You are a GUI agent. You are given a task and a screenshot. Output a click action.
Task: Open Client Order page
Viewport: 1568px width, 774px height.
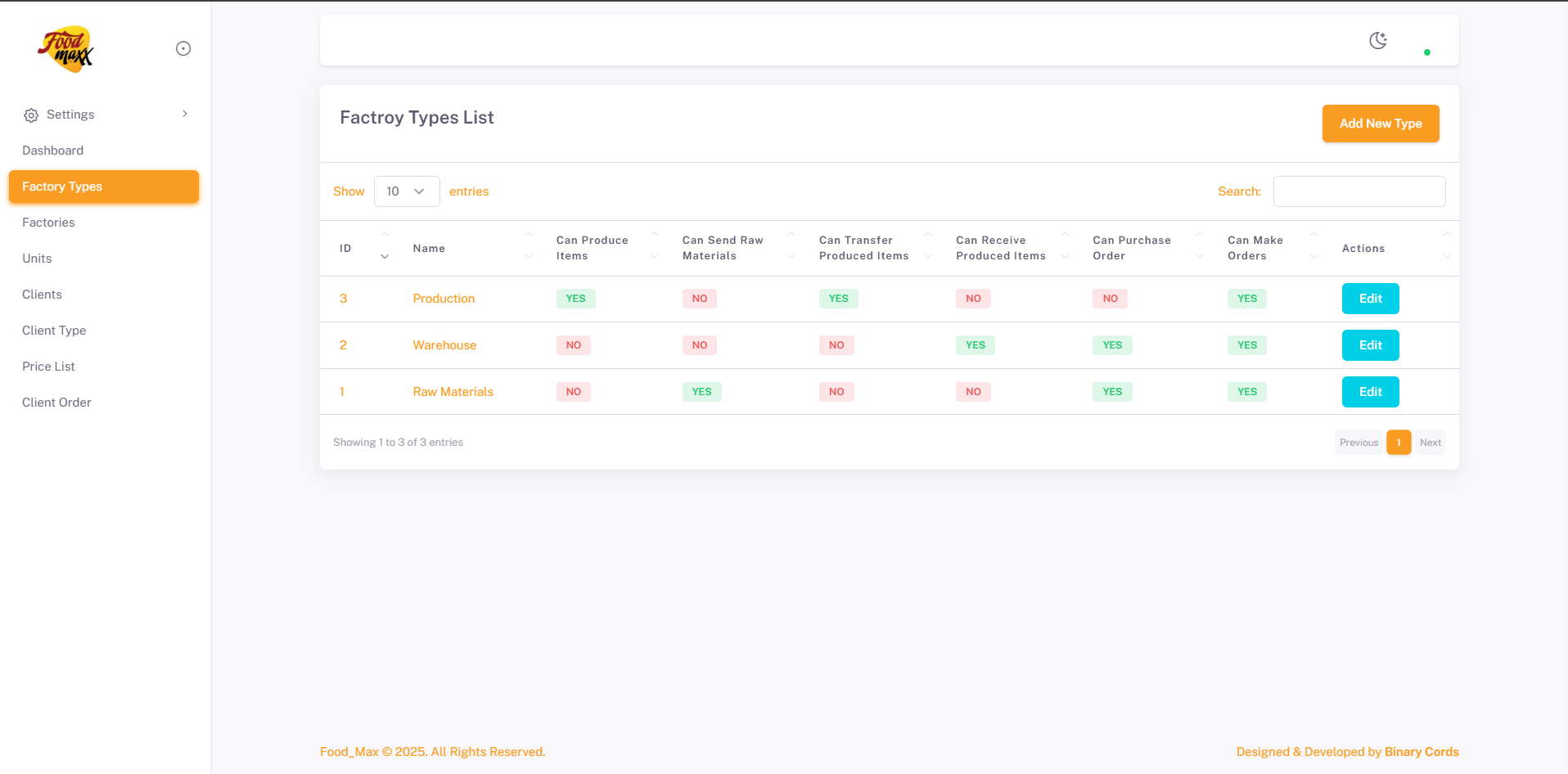(x=56, y=403)
